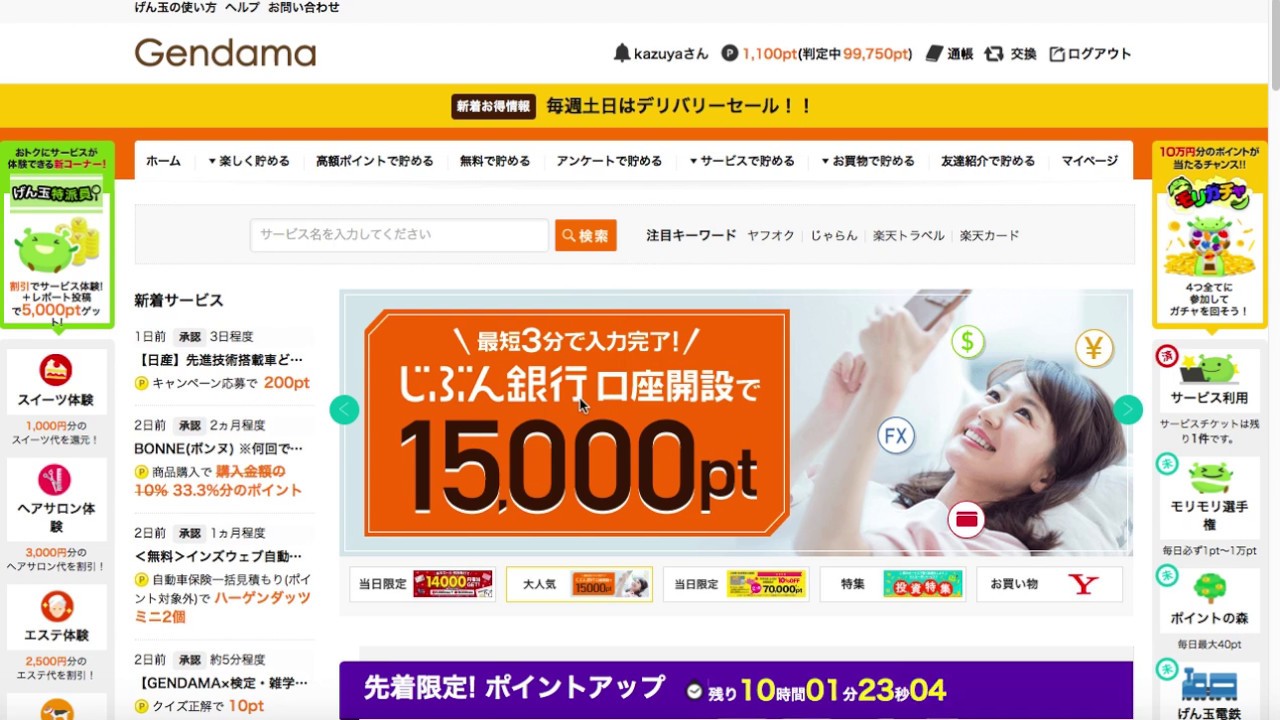
Task: Open the スイーツ体験 cake icon
Action: point(56,369)
